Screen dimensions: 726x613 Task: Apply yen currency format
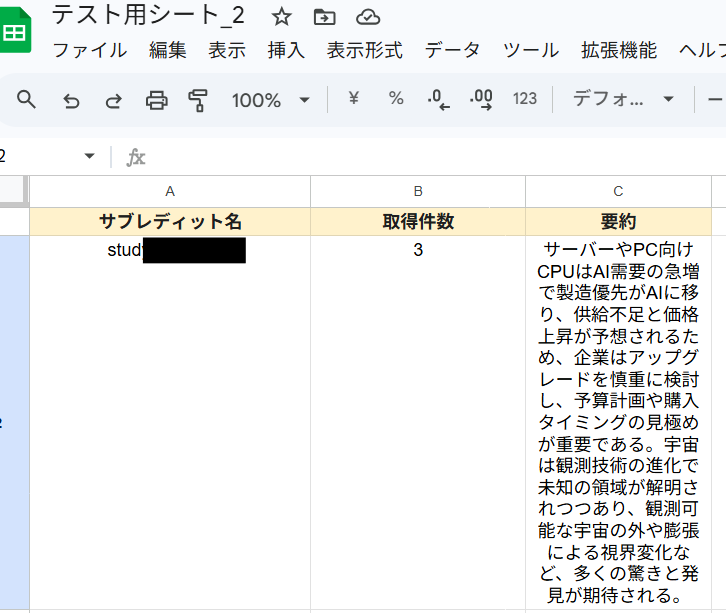[x=353, y=98]
